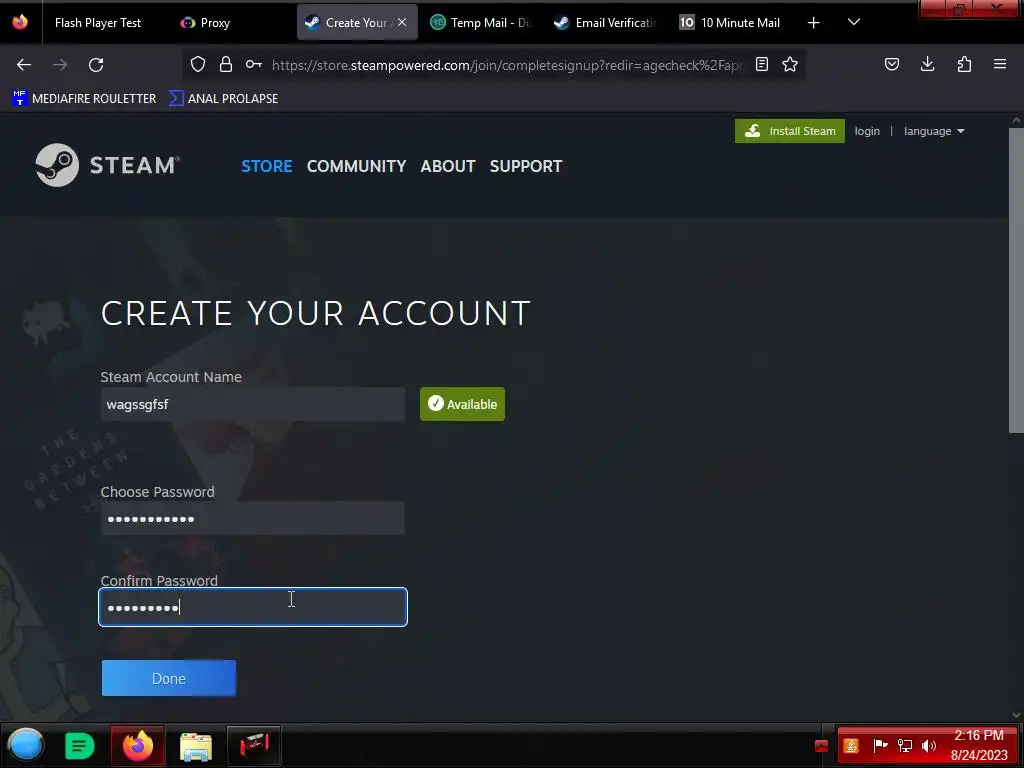Image resolution: width=1024 pixels, height=768 pixels.
Task: Open the Start orb on the taskbar
Action: [26, 745]
